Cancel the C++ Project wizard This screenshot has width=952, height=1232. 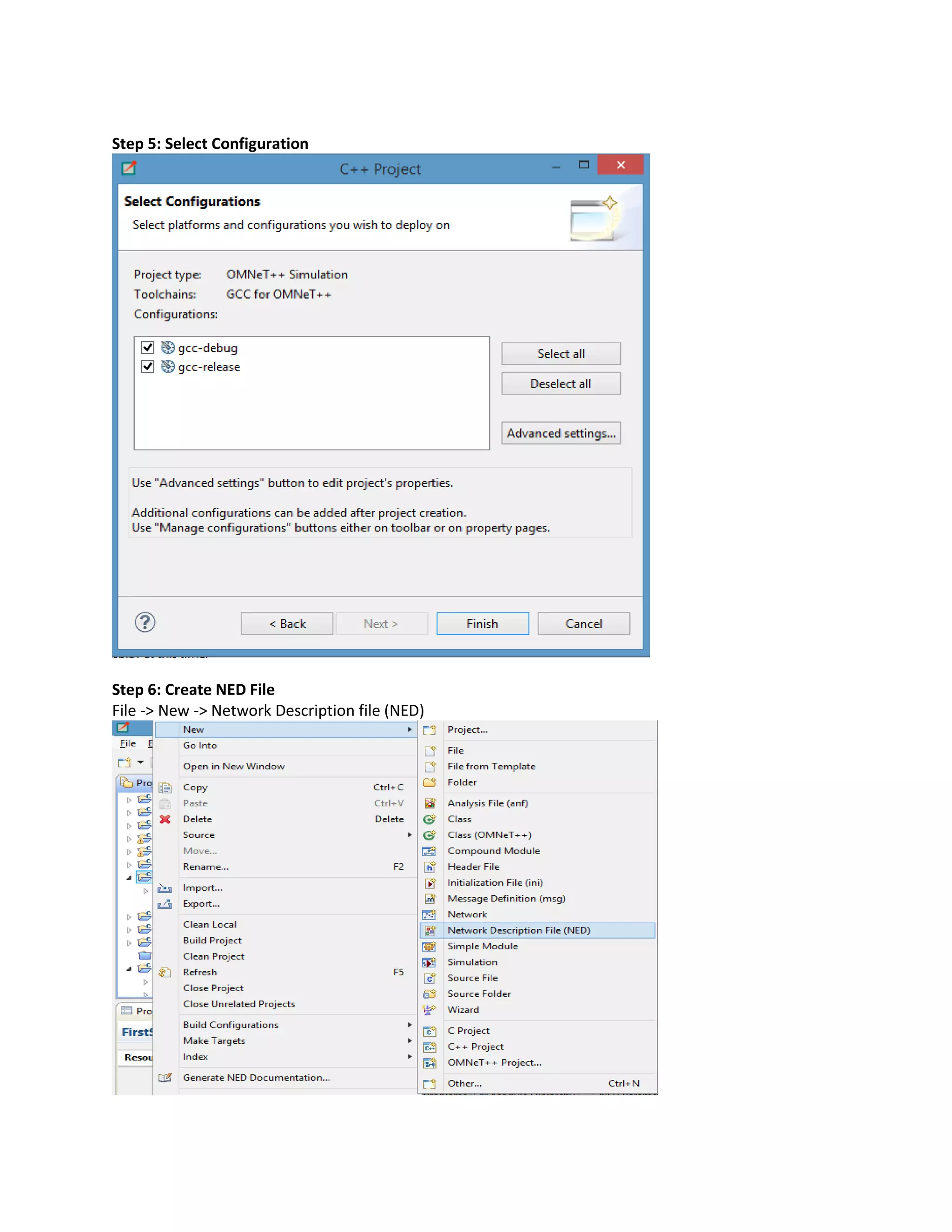coord(584,624)
